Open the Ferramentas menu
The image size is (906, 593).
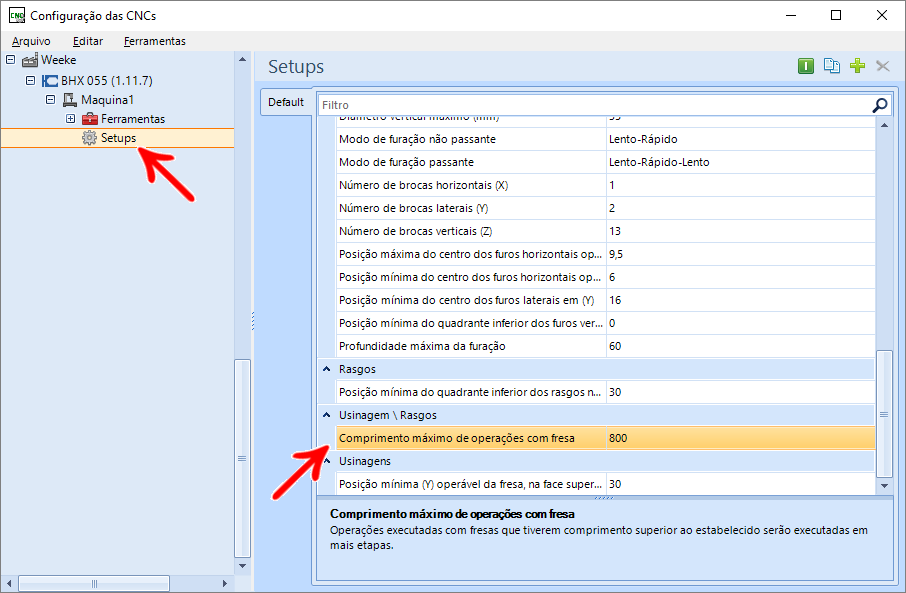(x=154, y=41)
